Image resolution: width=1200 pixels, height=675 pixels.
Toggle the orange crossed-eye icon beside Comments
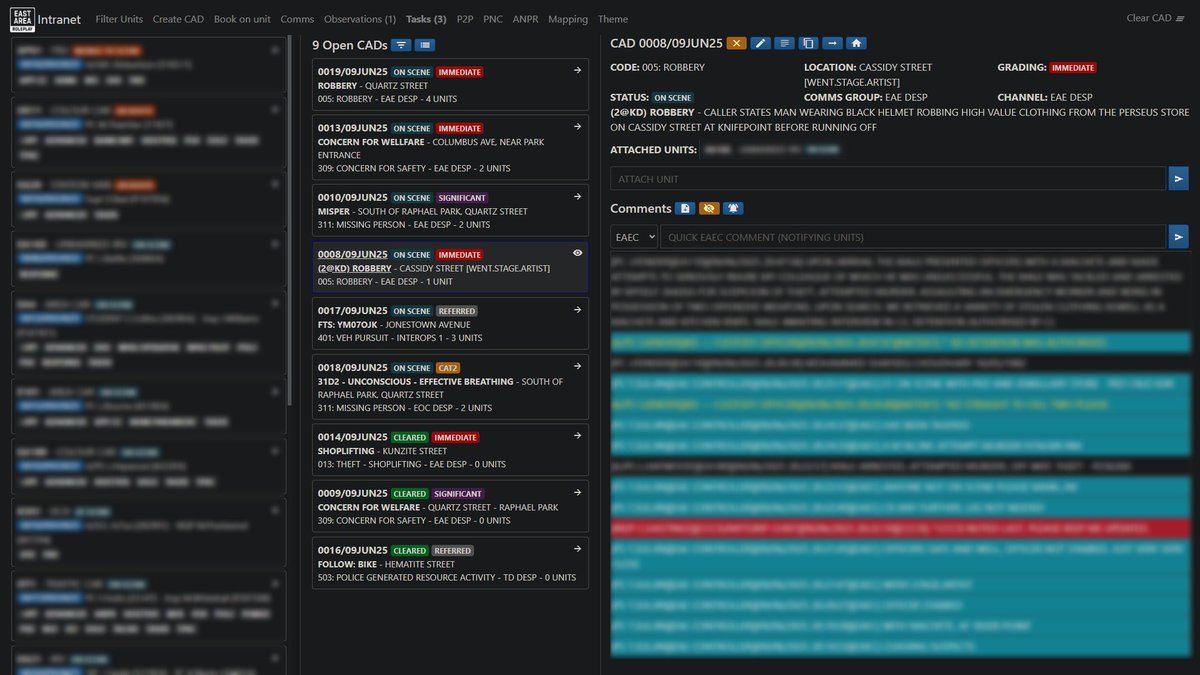(708, 208)
